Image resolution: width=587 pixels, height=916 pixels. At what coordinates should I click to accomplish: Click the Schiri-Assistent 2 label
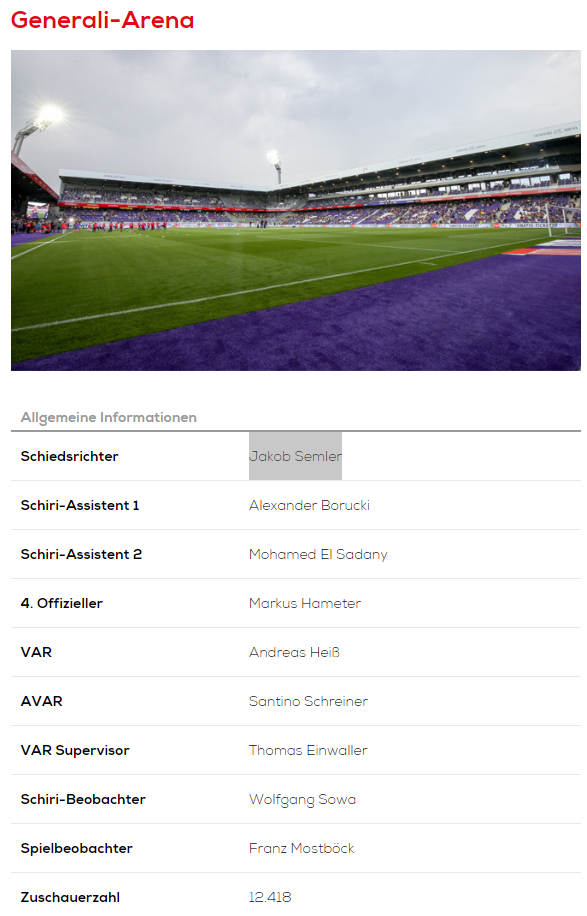81,554
